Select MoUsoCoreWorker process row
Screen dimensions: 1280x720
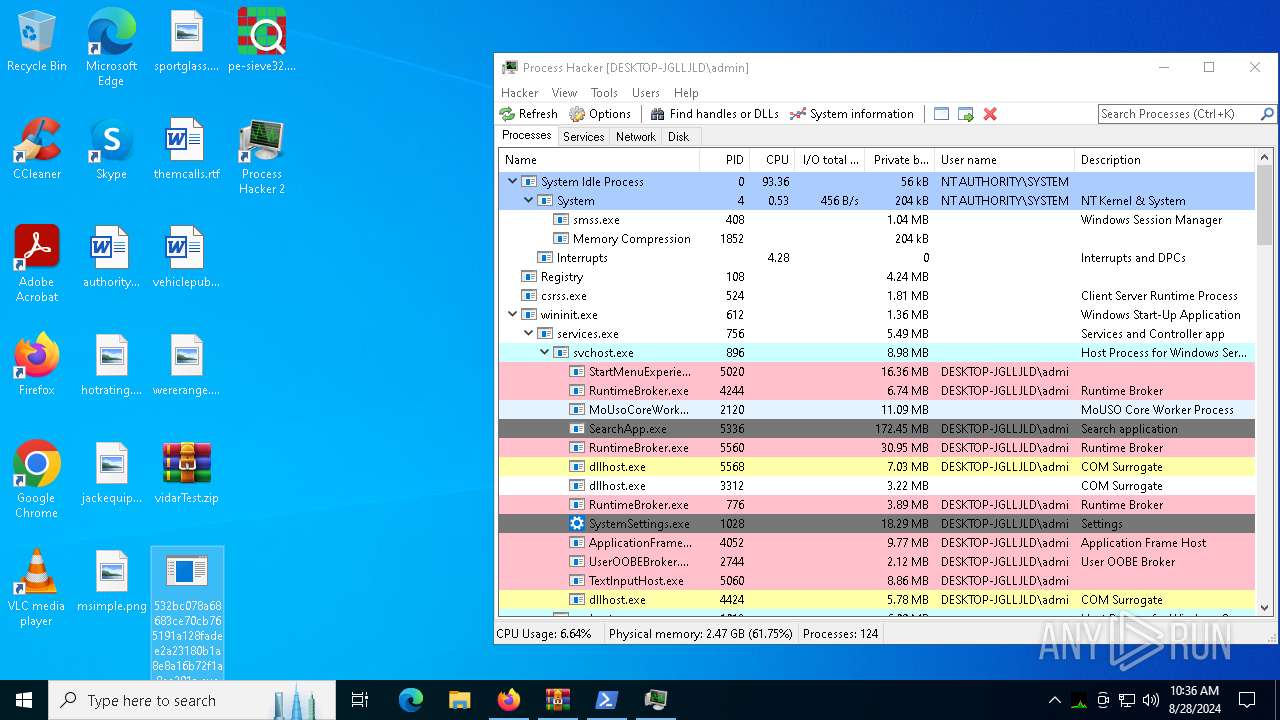(x=876, y=409)
